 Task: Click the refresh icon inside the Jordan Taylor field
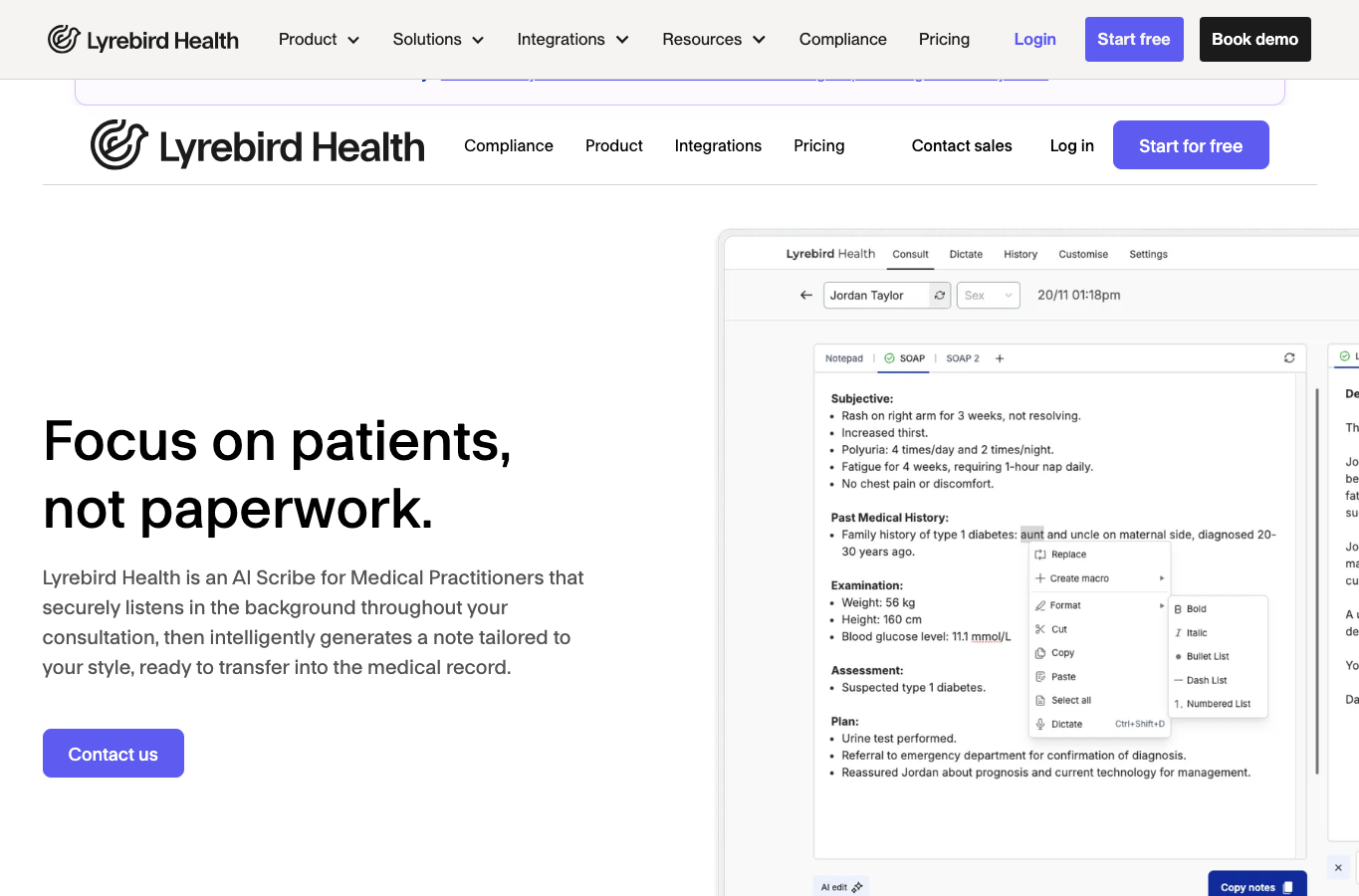click(x=939, y=296)
